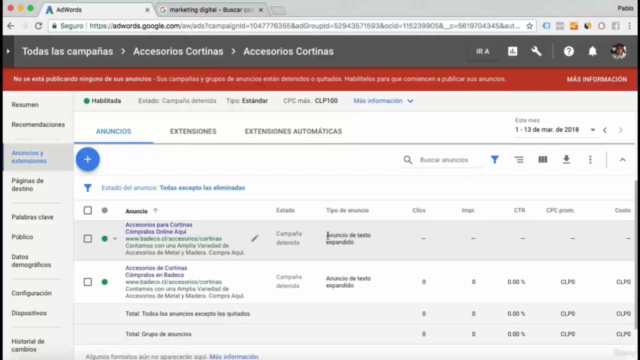Screen dimensions: 640x360
Task: Open Resumen in the sidebar
Action: point(25,105)
